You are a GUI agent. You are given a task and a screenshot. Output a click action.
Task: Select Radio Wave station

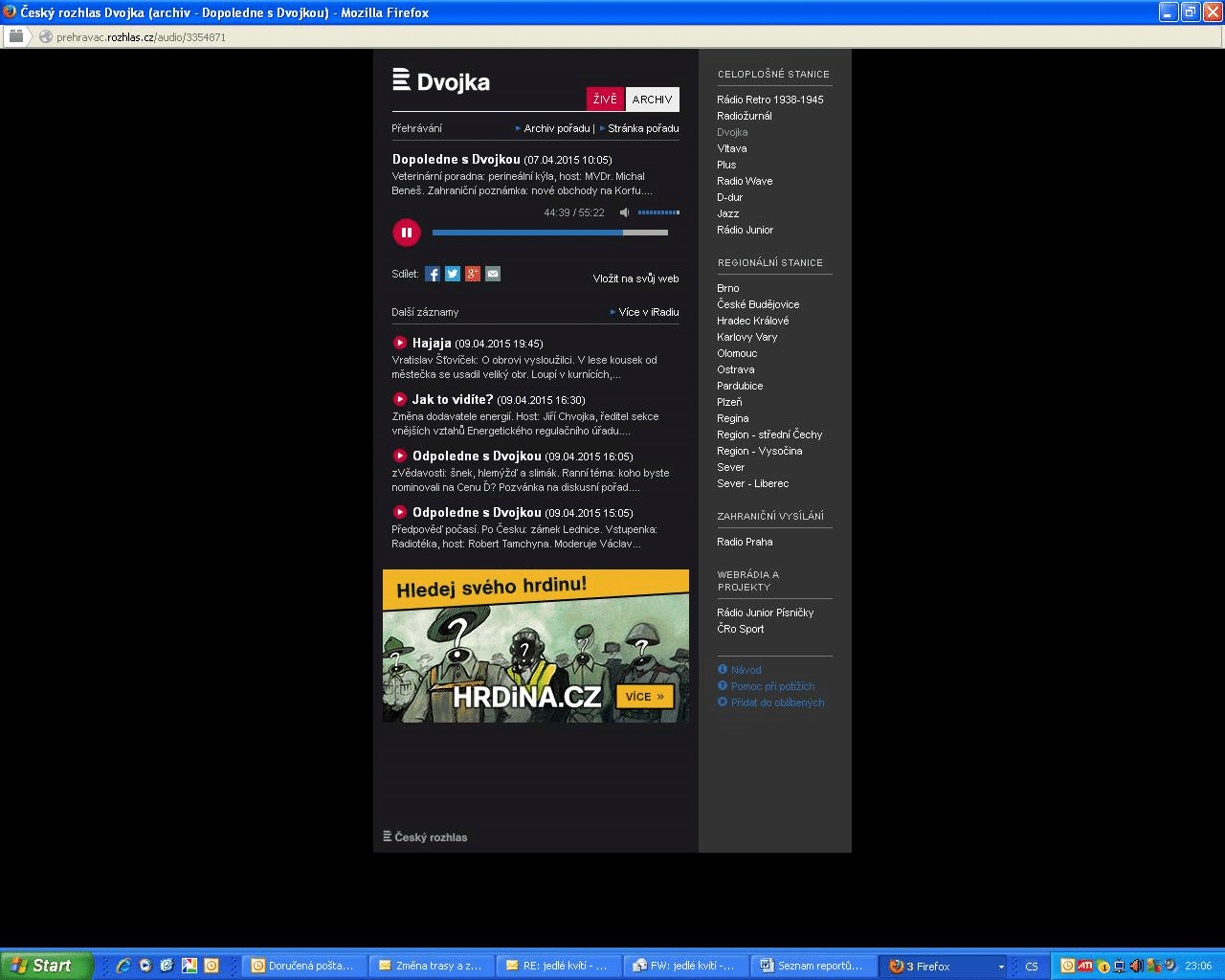(x=745, y=181)
